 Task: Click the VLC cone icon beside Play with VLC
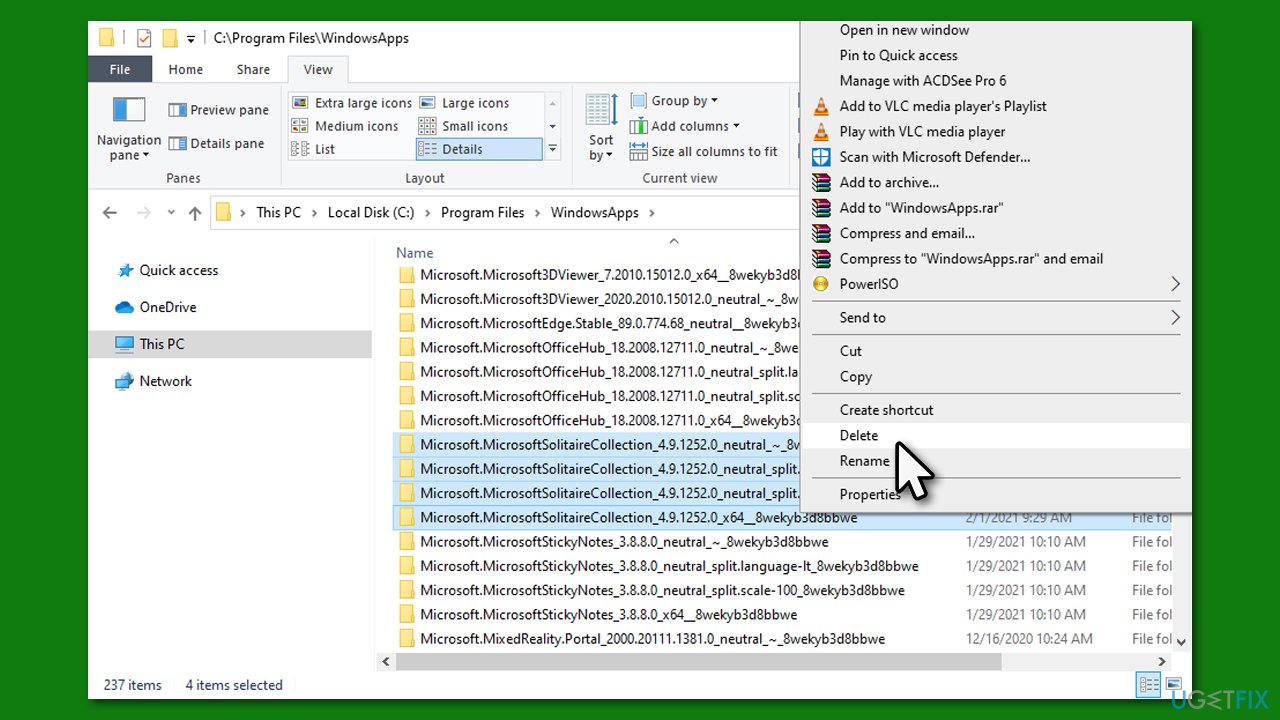pyautogui.click(x=821, y=132)
